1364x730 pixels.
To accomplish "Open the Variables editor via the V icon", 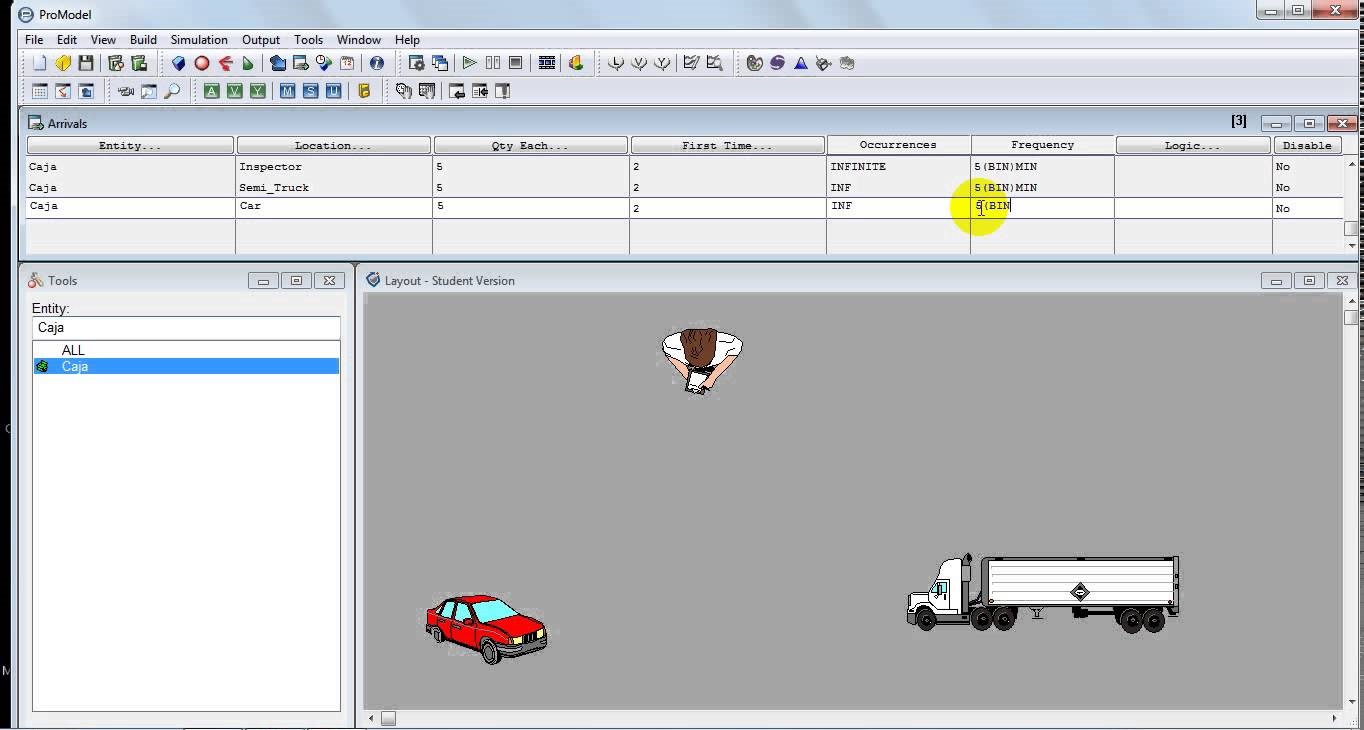I will [x=232, y=90].
